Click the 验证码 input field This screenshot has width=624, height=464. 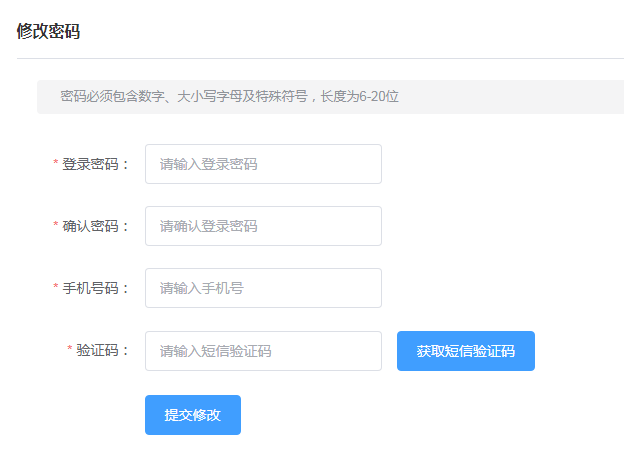pyautogui.click(x=263, y=351)
